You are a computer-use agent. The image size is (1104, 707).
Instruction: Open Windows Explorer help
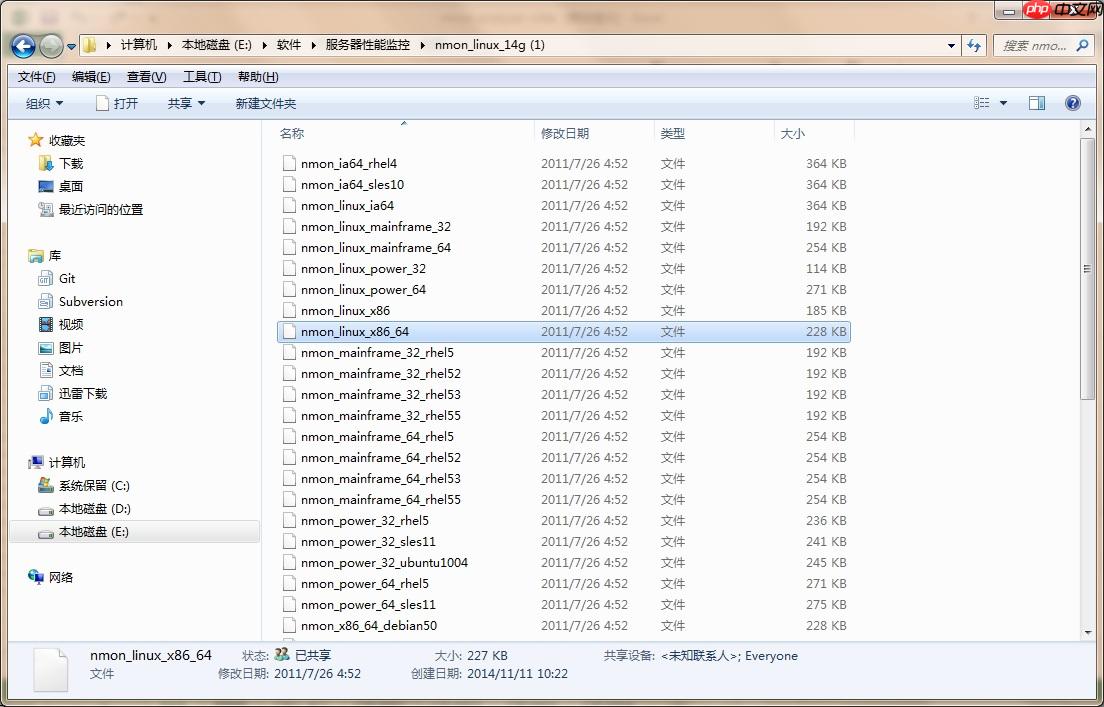tap(1072, 102)
